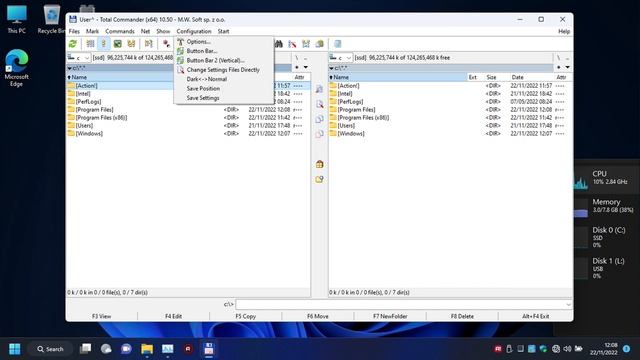Click the copy files icon in vertical bar
This screenshot has height=360, width=640.
click(x=319, y=119)
